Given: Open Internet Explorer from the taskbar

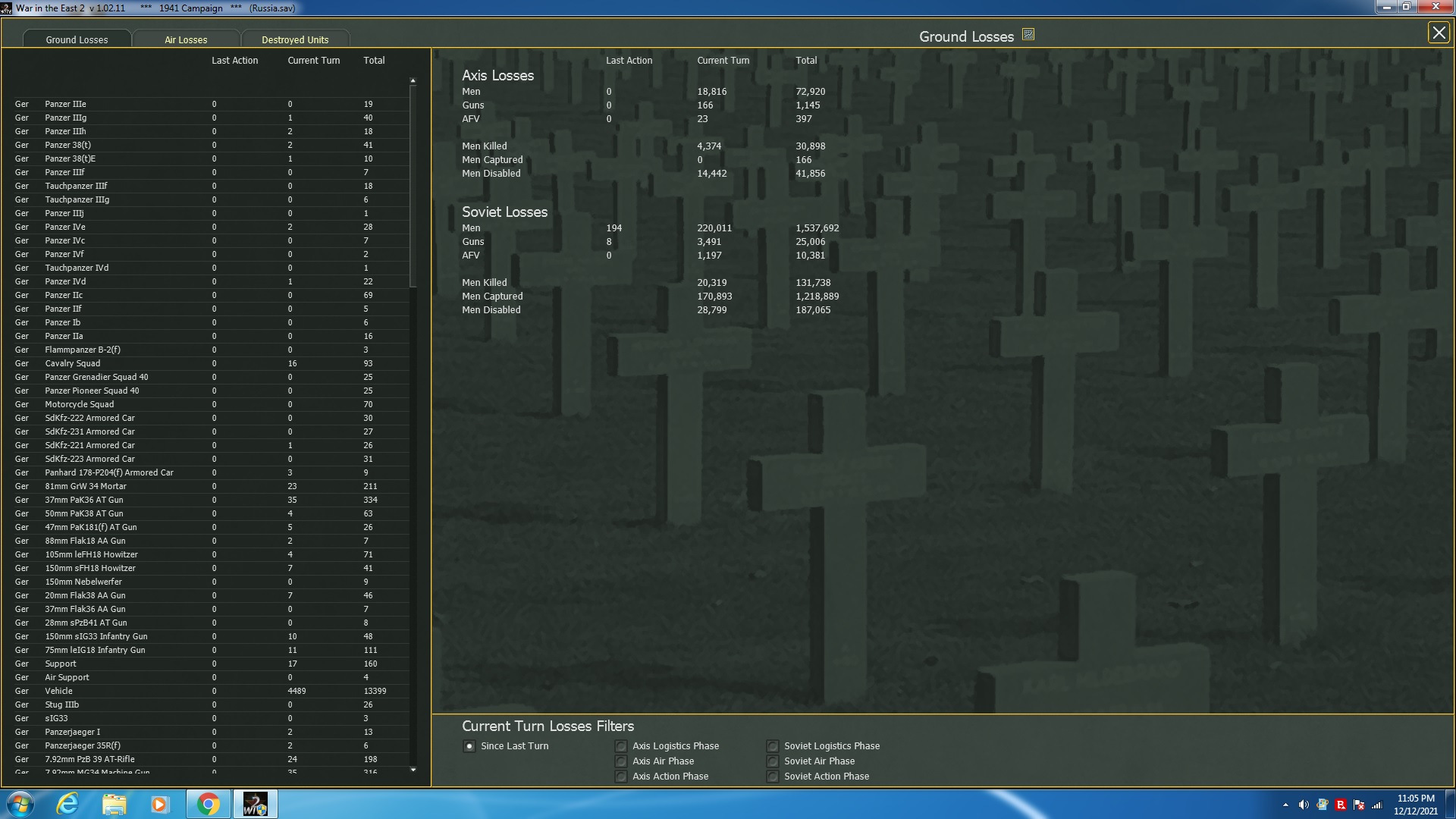Looking at the screenshot, I should pos(68,804).
